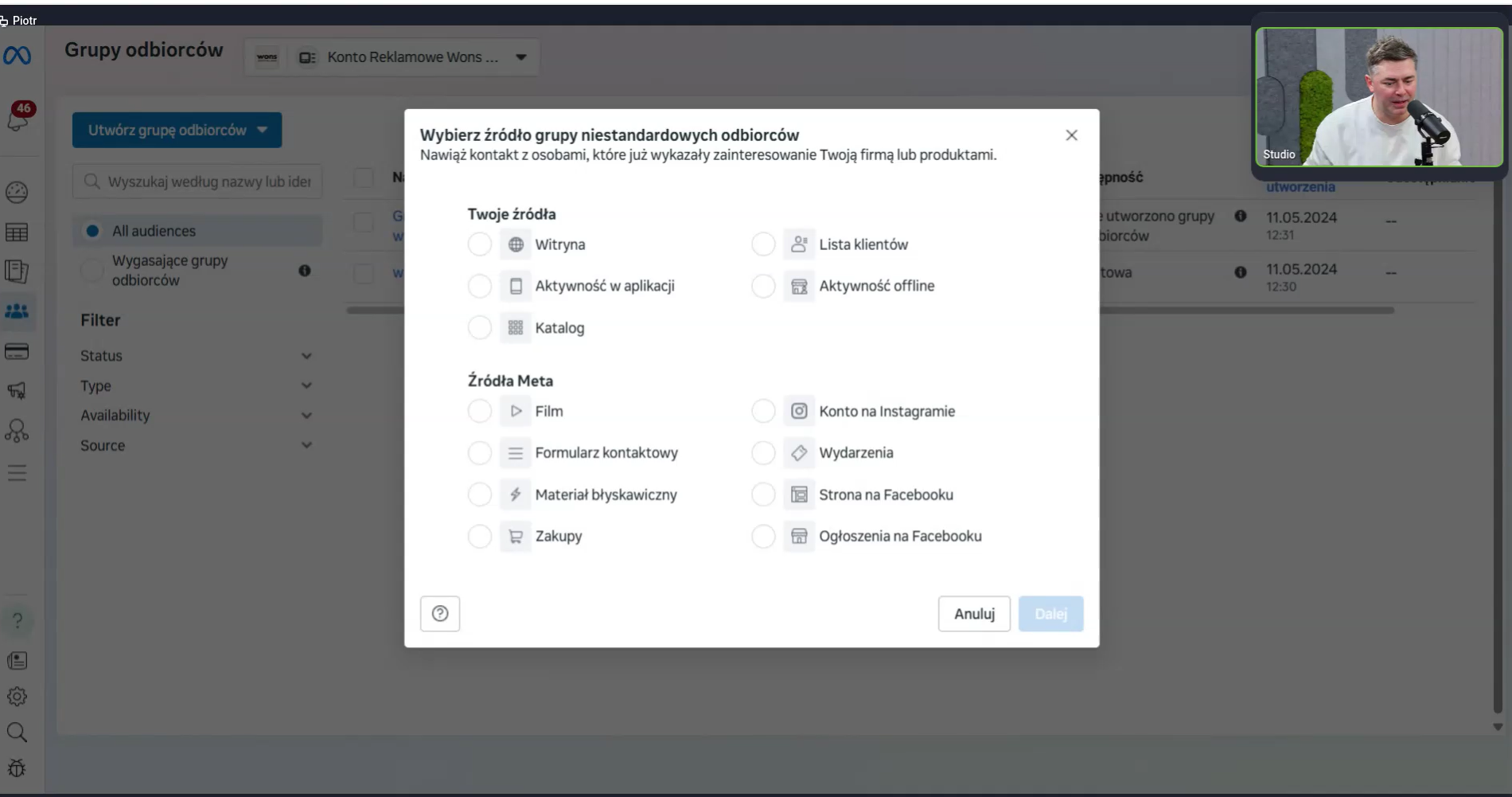Select the Konto na Instagramie option
The image size is (1512, 797).
pos(763,412)
